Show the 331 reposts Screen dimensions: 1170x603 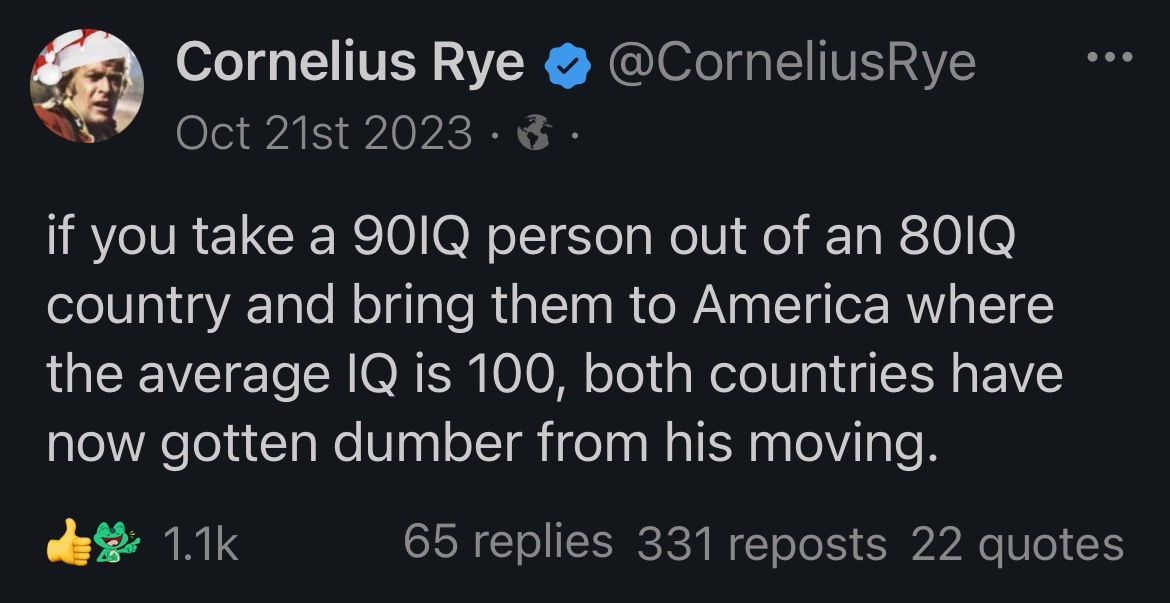point(761,545)
